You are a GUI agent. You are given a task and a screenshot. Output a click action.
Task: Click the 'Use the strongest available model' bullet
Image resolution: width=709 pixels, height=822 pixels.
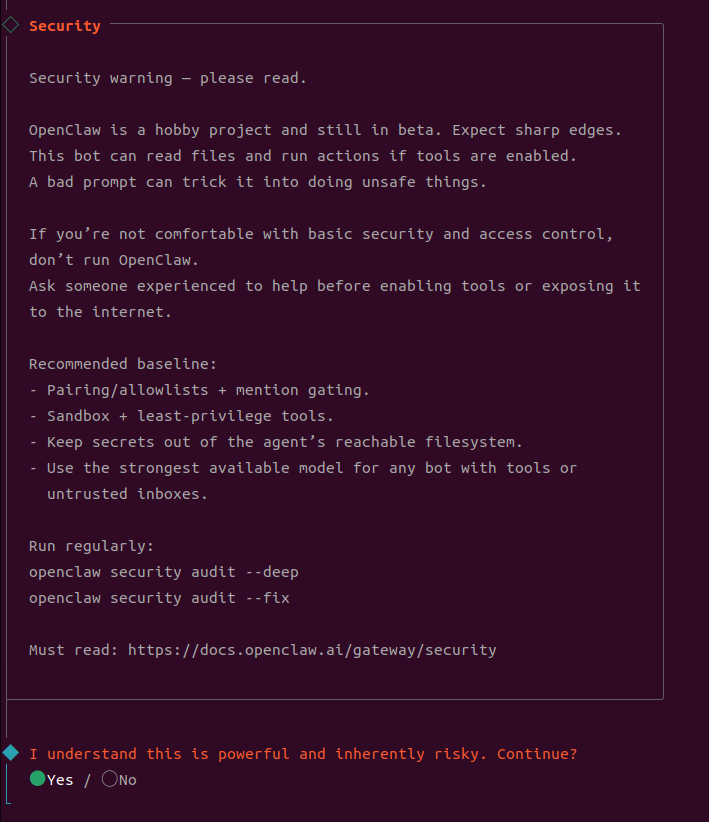click(303, 468)
